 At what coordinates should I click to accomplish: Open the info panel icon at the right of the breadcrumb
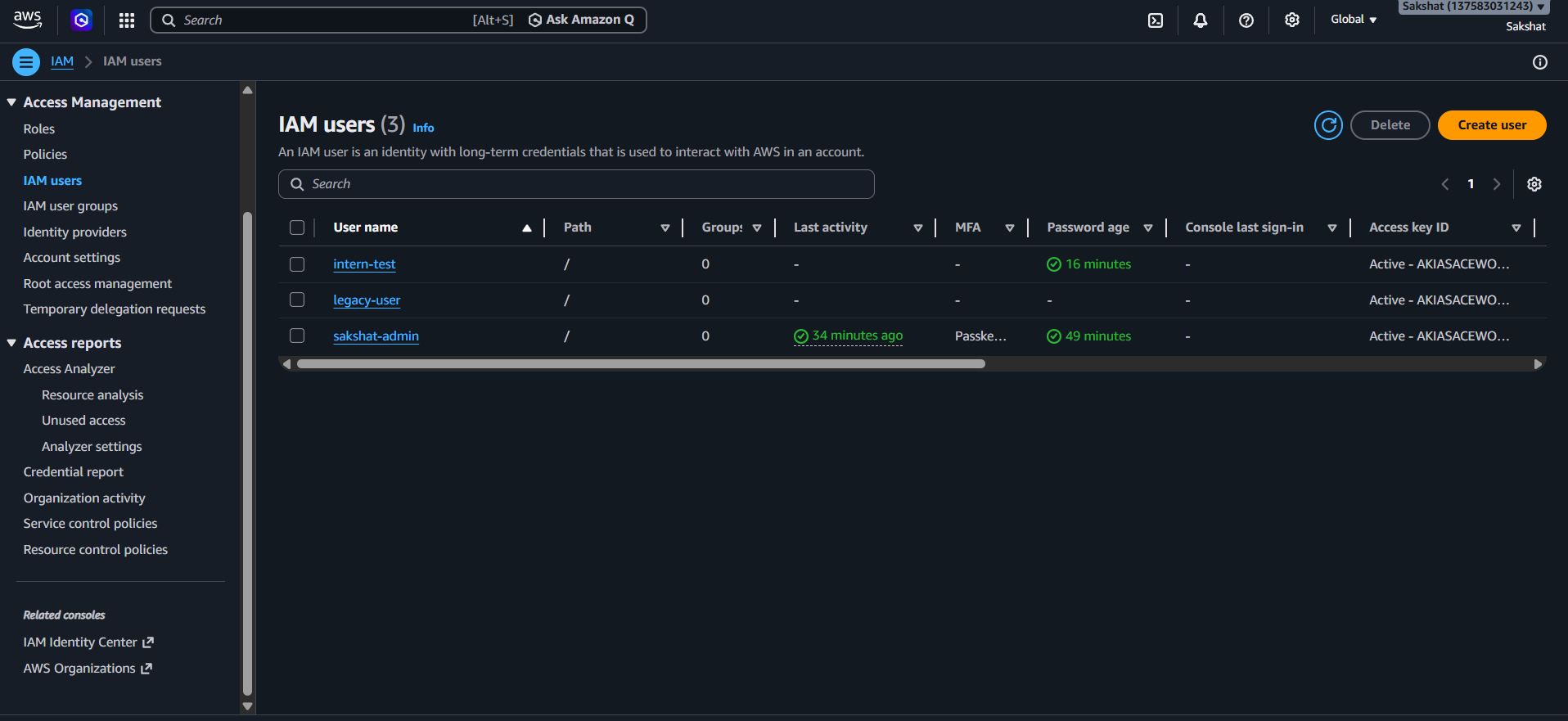(1540, 62)
